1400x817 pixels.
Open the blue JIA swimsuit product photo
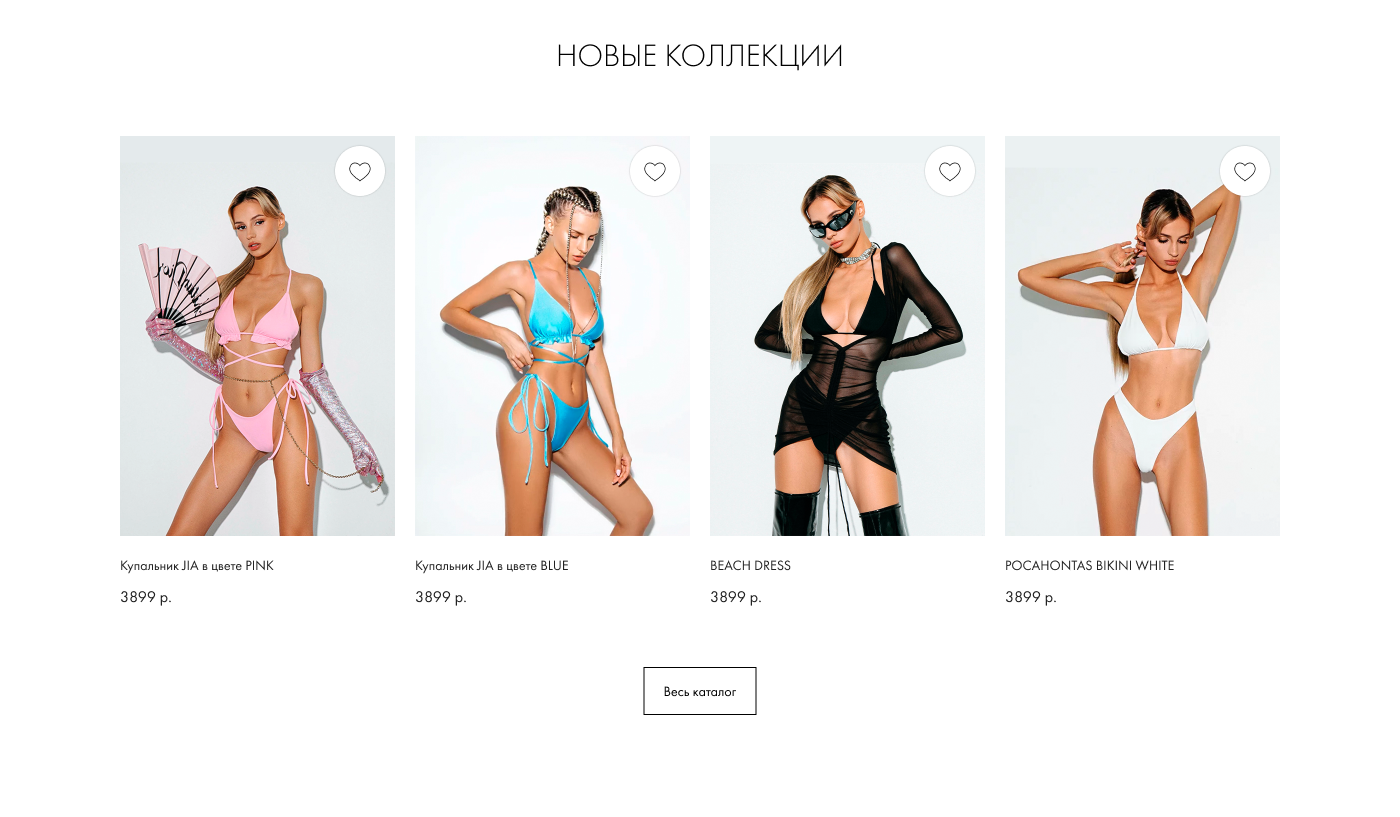click(552, 336)
